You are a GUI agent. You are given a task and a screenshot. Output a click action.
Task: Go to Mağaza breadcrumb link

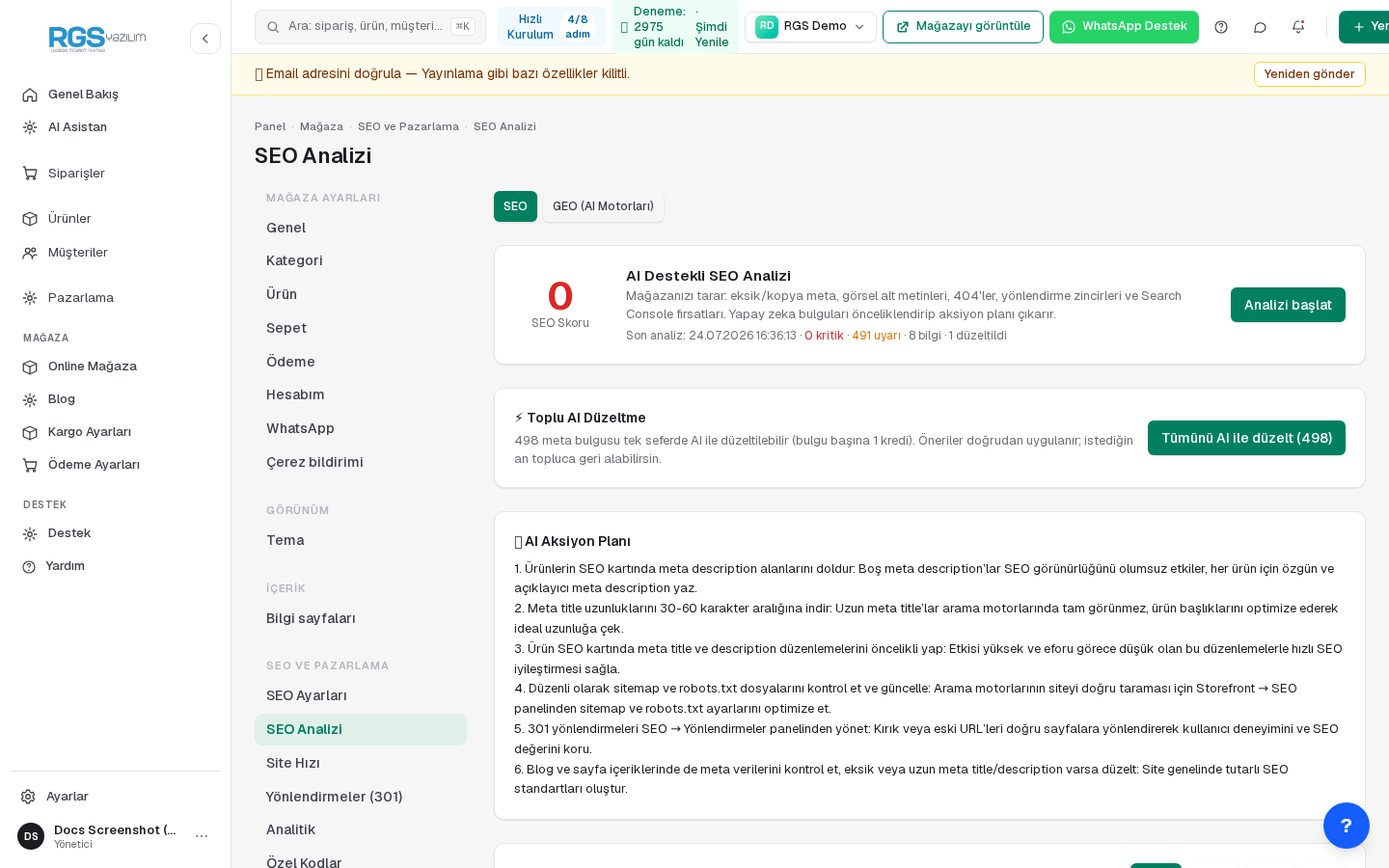(321, 126)
